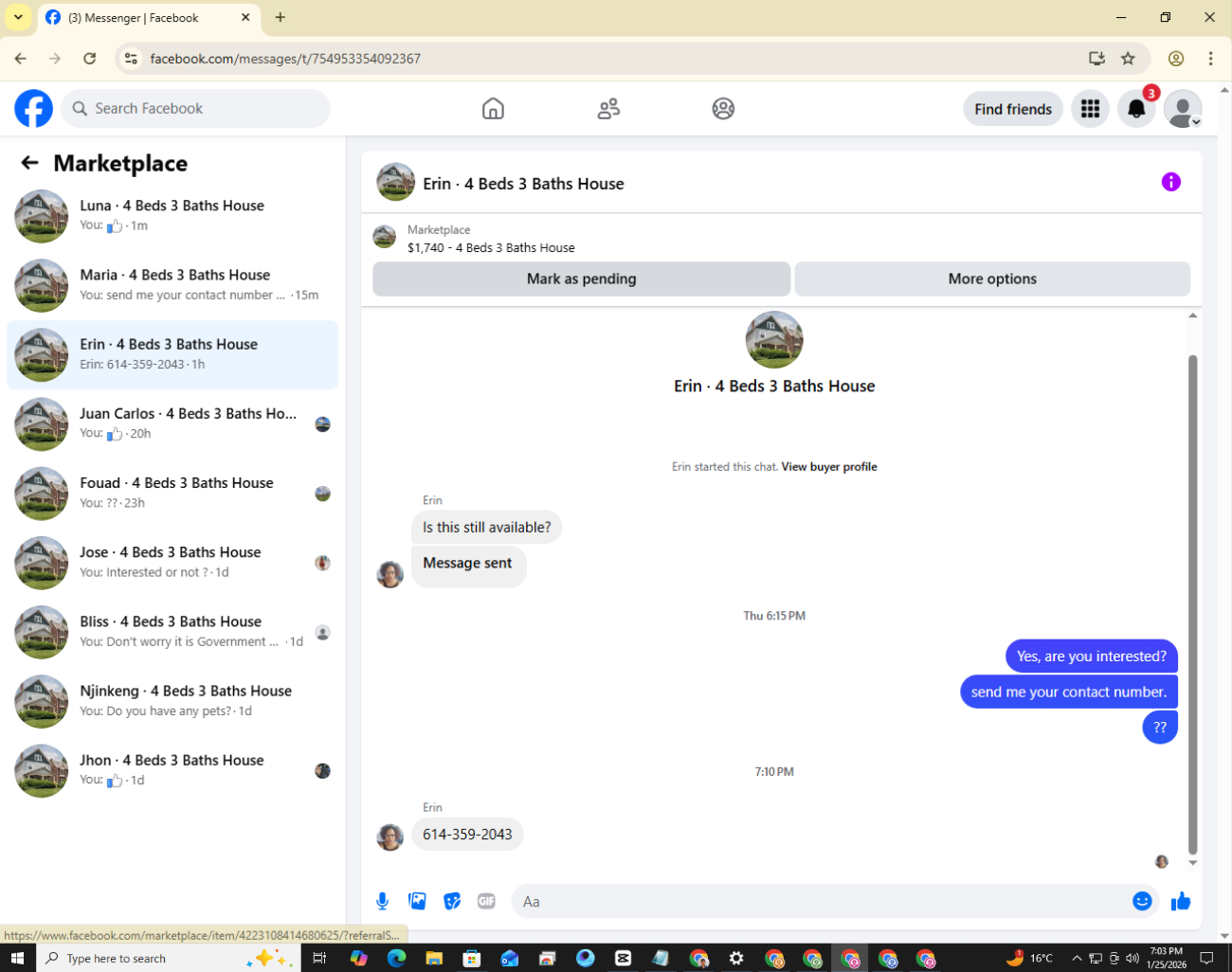Open the Facebook logo home link
The height and width of the screenshot is (972, 1232).
click(33, 109)
